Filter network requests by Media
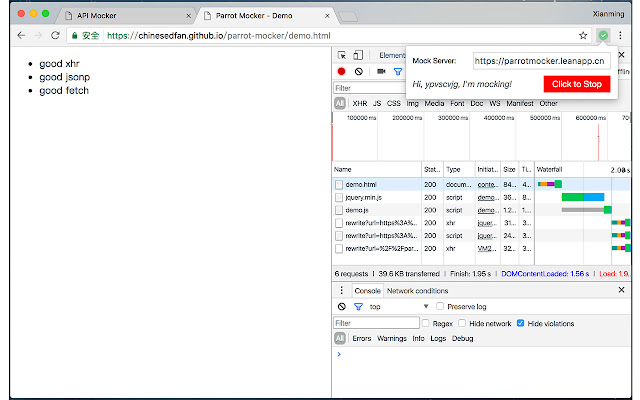 pyautogui.click(x=434, y=104)
